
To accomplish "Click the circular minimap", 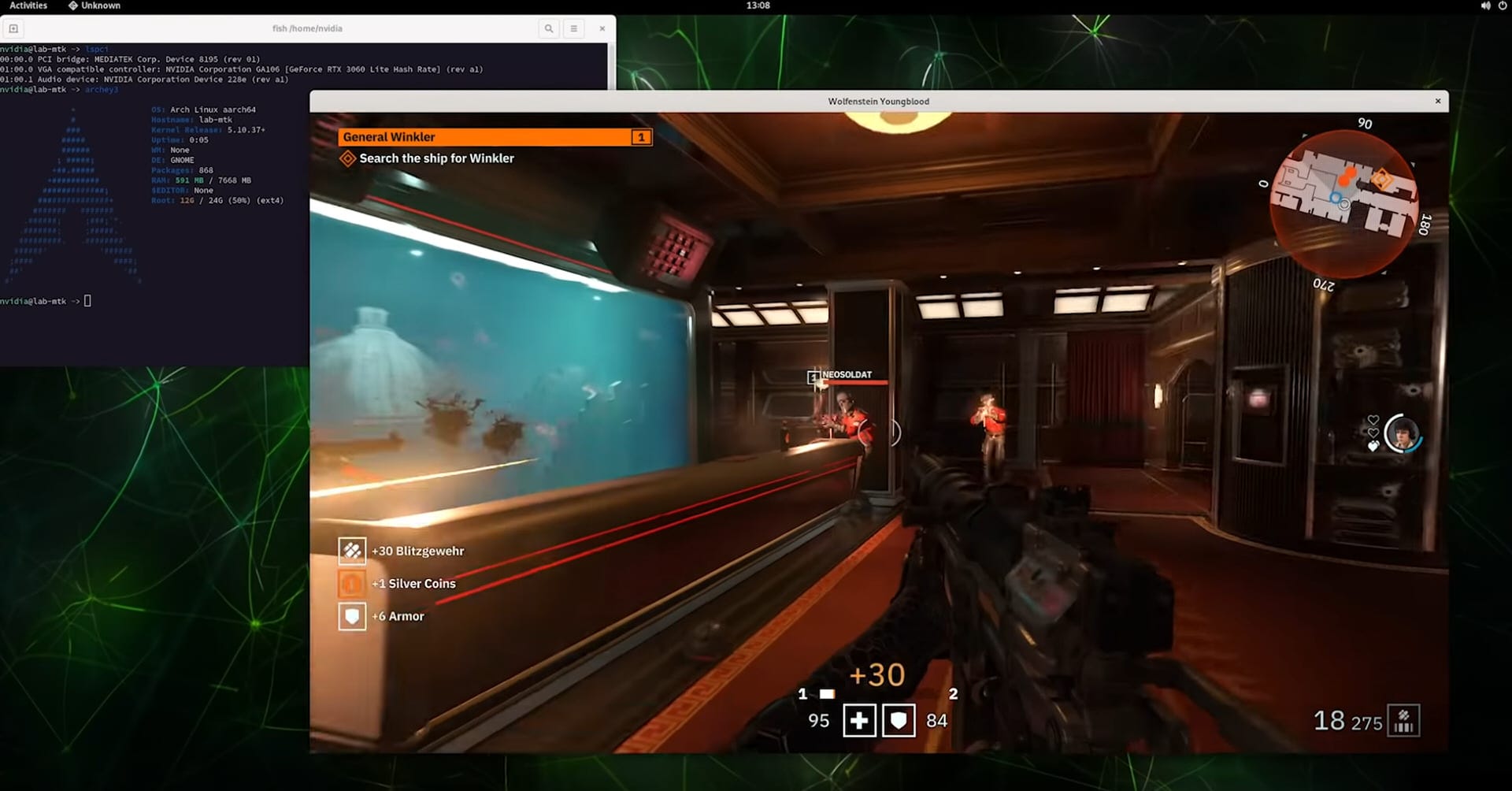I will pos(1344,202).
